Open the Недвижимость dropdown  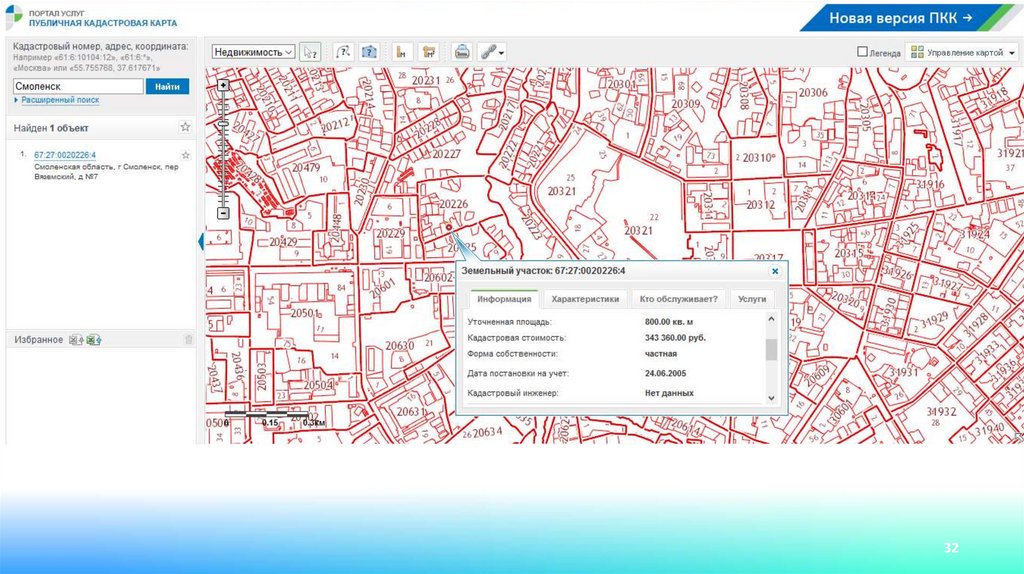[x=253, y=51]
